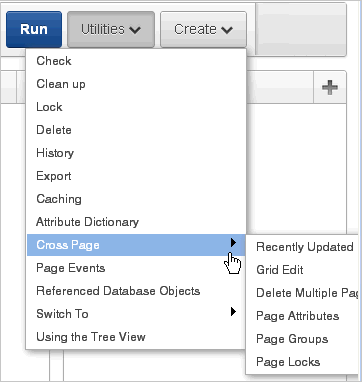Select Recently Updated submenu item
The image size is (362, 382).
[304, 247]
